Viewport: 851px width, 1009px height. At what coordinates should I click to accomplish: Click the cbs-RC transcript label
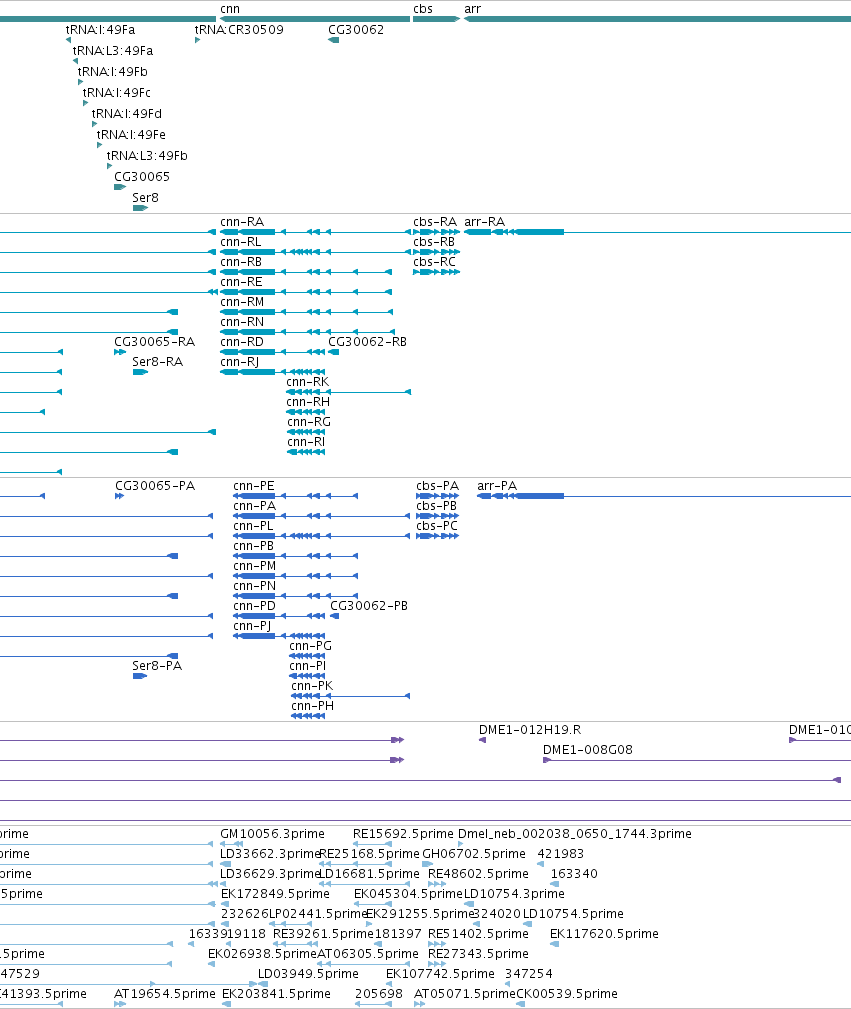point(435,262)
